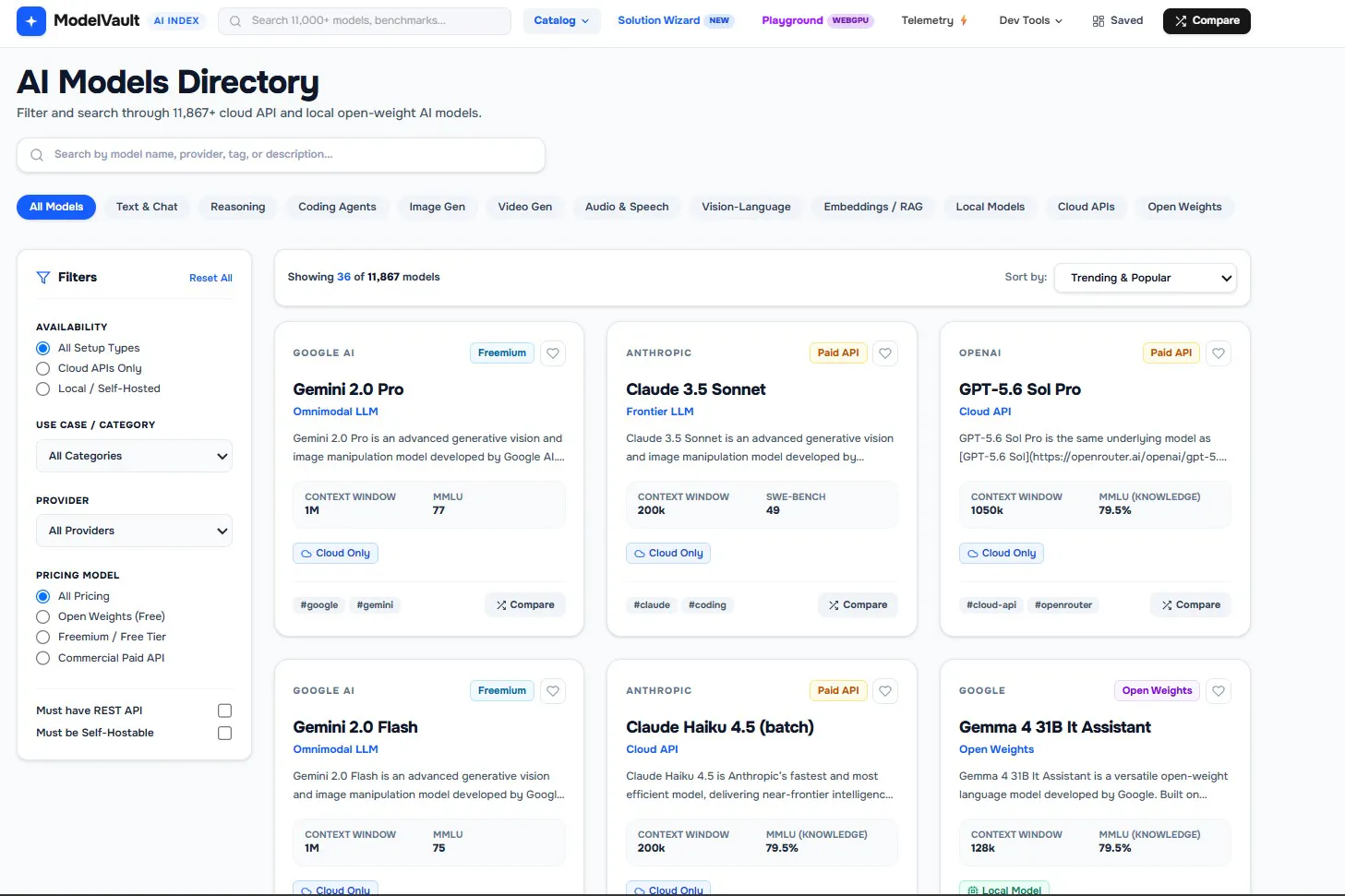Screen dimensions: 1345x896
Task: Enable Must have REST API checkbox
Action: point(224,711)
